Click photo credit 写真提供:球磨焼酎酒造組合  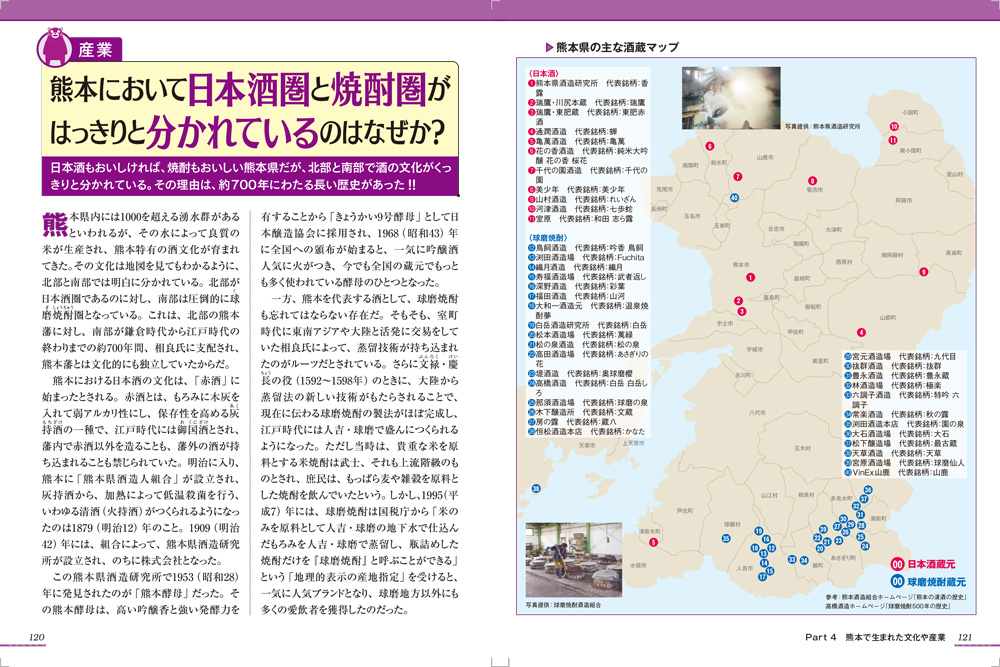[563, 605]
